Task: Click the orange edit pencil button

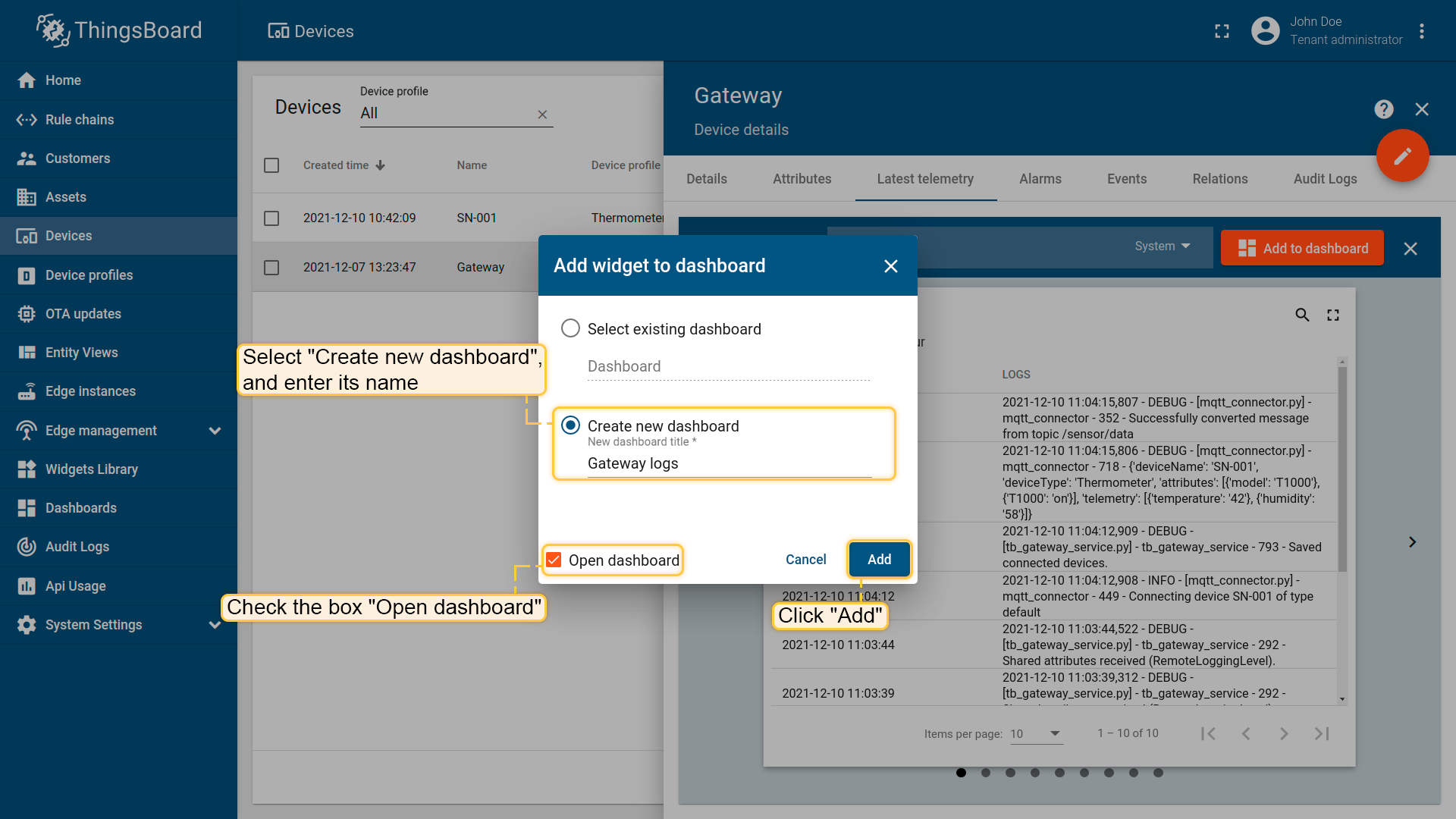Action: point(1403,155)
